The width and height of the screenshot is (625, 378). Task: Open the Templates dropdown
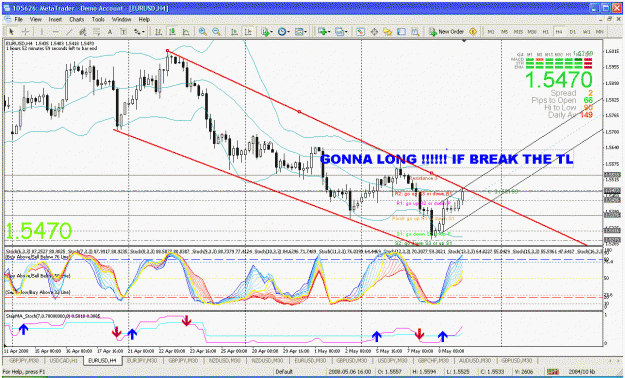pyautogui.click(x=301, y=32)
